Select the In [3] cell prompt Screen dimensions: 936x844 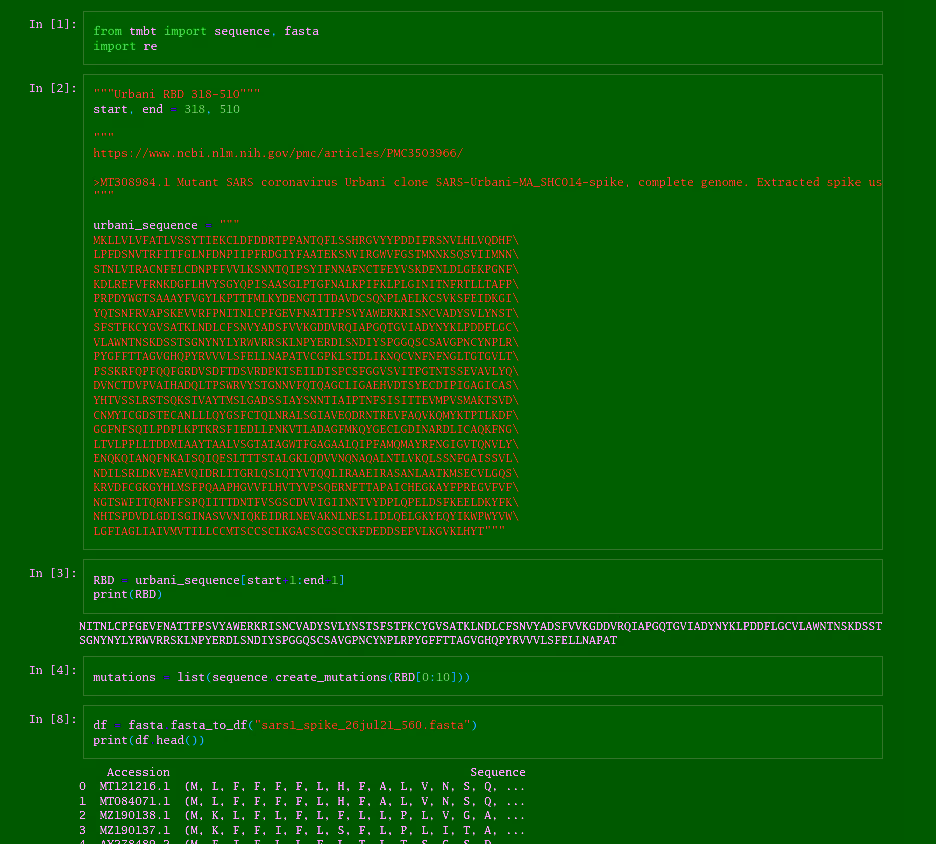click(x=52, y=573)
